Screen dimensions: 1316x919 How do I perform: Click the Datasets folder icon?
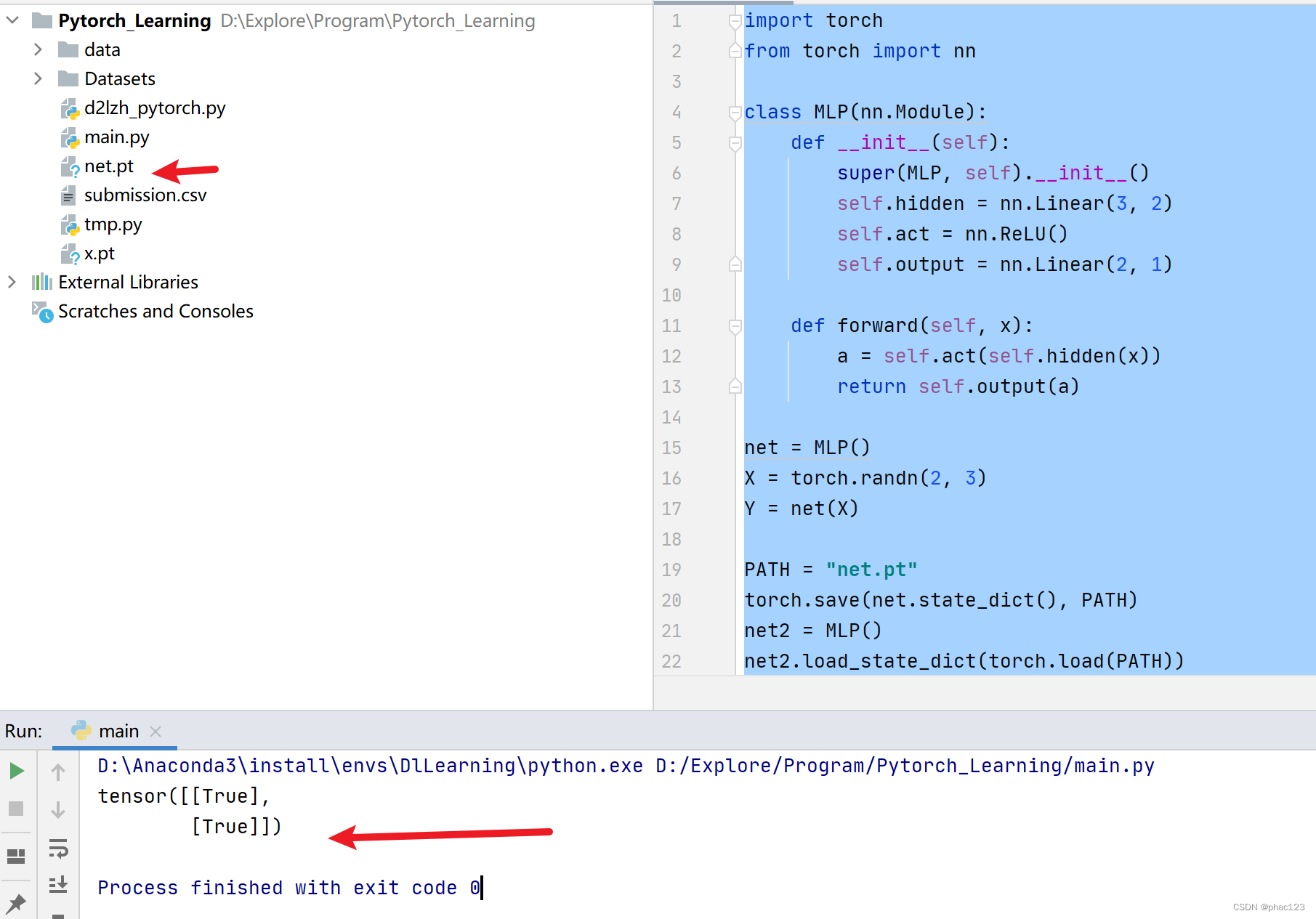[x=68, y=78]
